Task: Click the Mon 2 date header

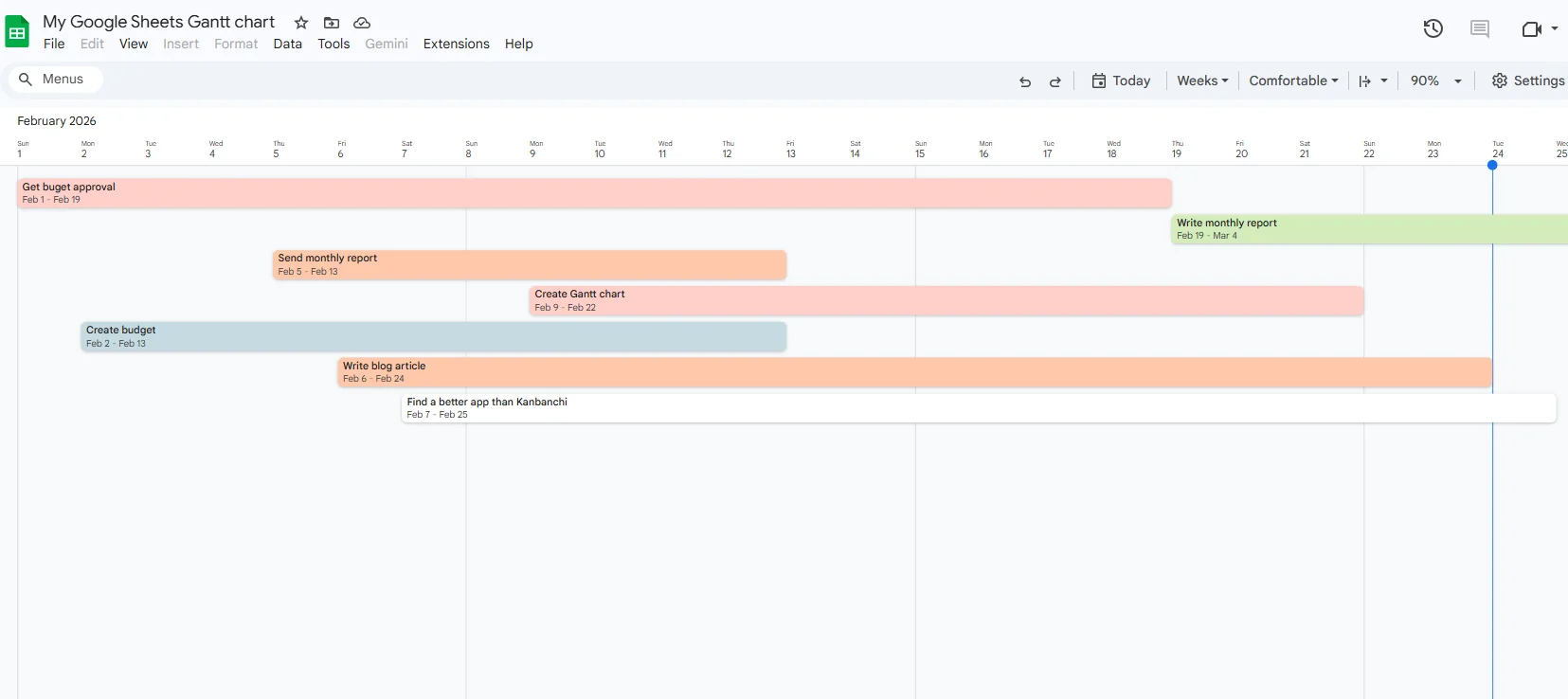Action: click(x=87, y=150)
